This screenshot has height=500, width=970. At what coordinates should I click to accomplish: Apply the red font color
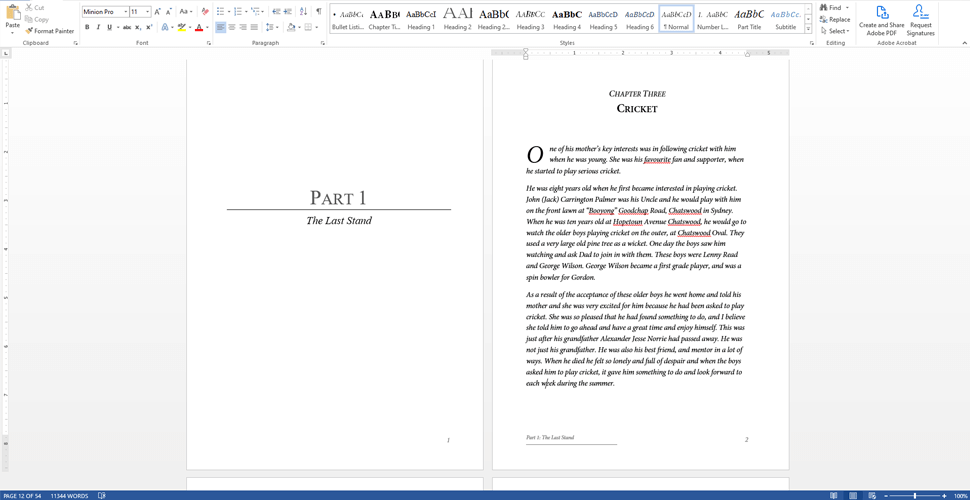pyautogui.click(x=198, y=27)
